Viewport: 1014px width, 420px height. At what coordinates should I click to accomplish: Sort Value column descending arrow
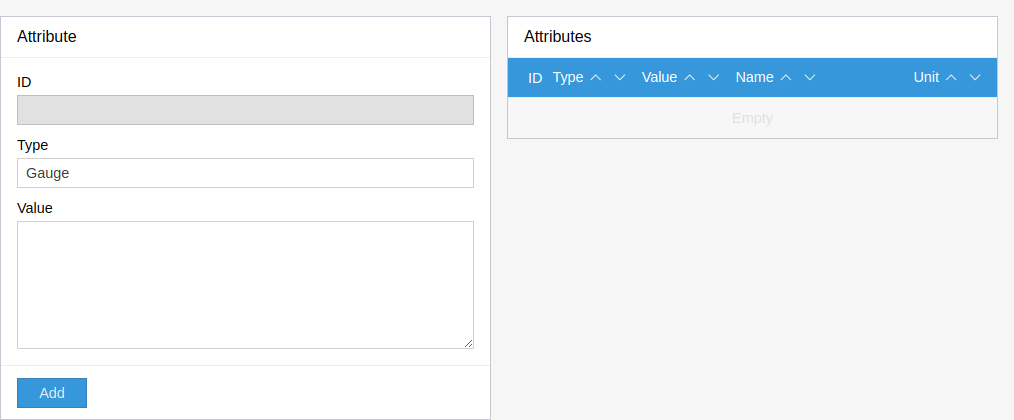coord(714,77)
